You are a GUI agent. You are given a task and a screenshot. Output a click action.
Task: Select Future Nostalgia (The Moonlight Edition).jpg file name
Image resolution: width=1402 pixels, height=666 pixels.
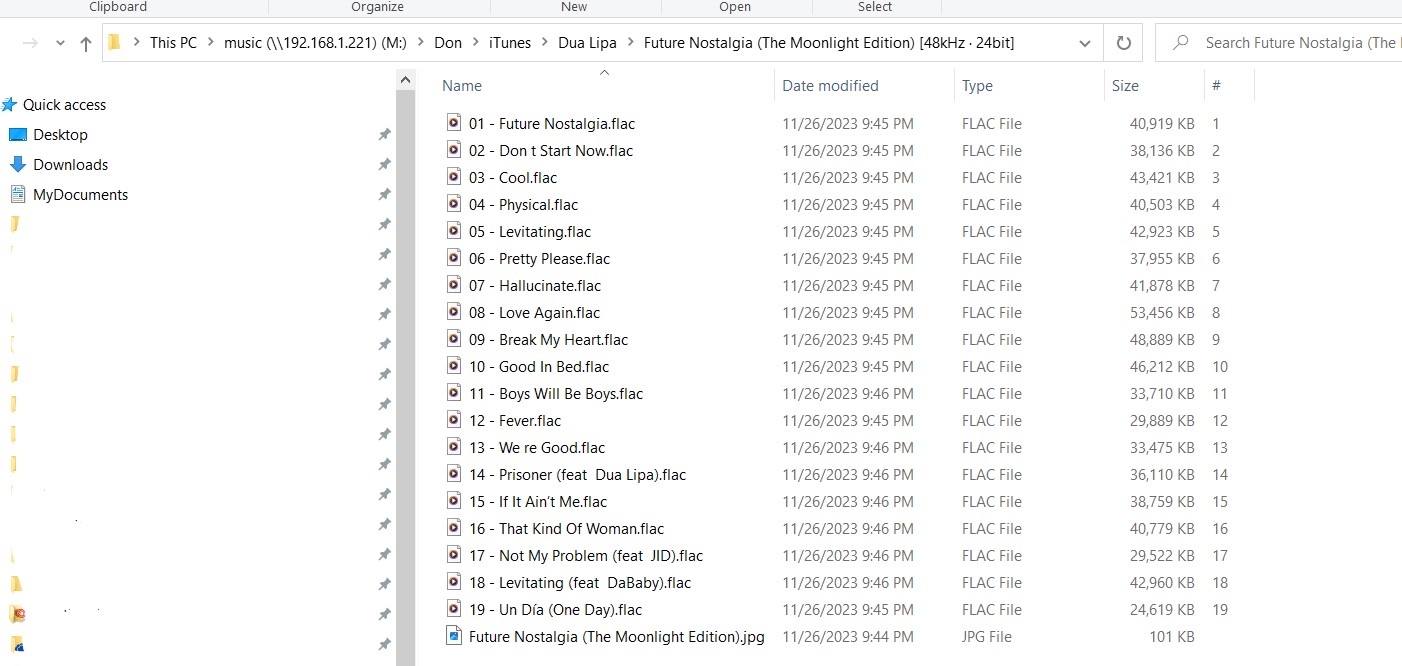(x=617, y=637)
